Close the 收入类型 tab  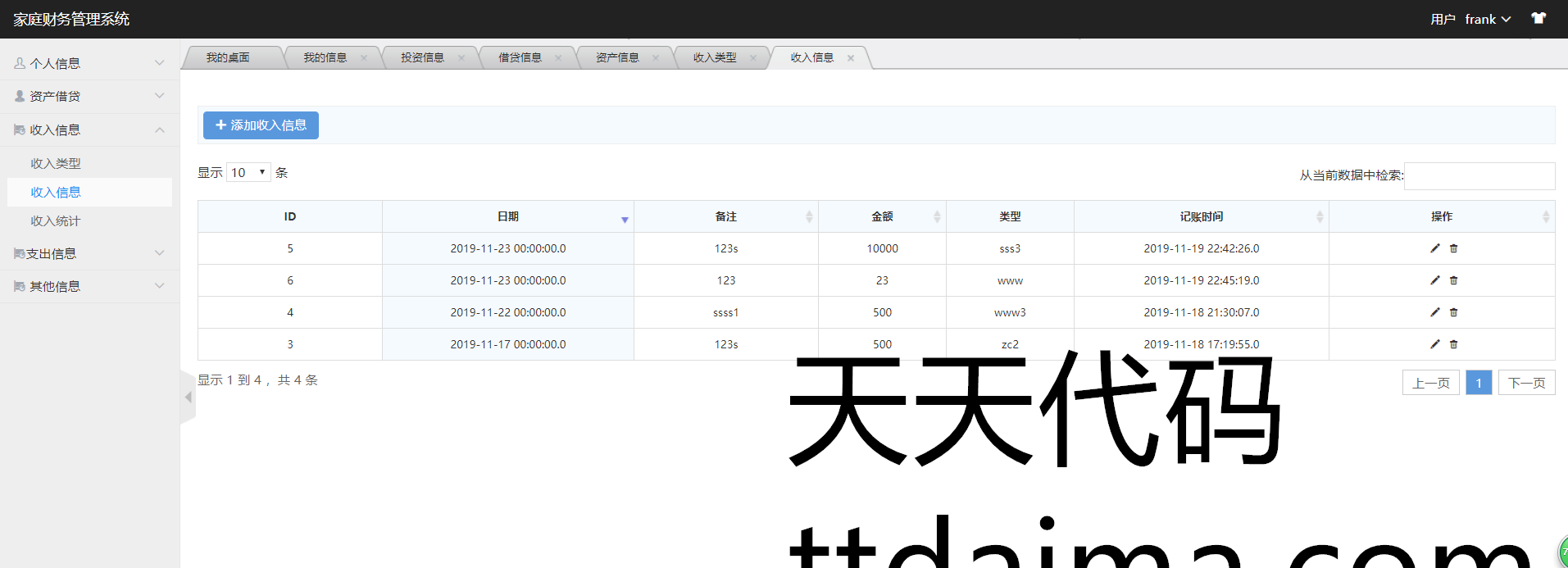(752, 57)
